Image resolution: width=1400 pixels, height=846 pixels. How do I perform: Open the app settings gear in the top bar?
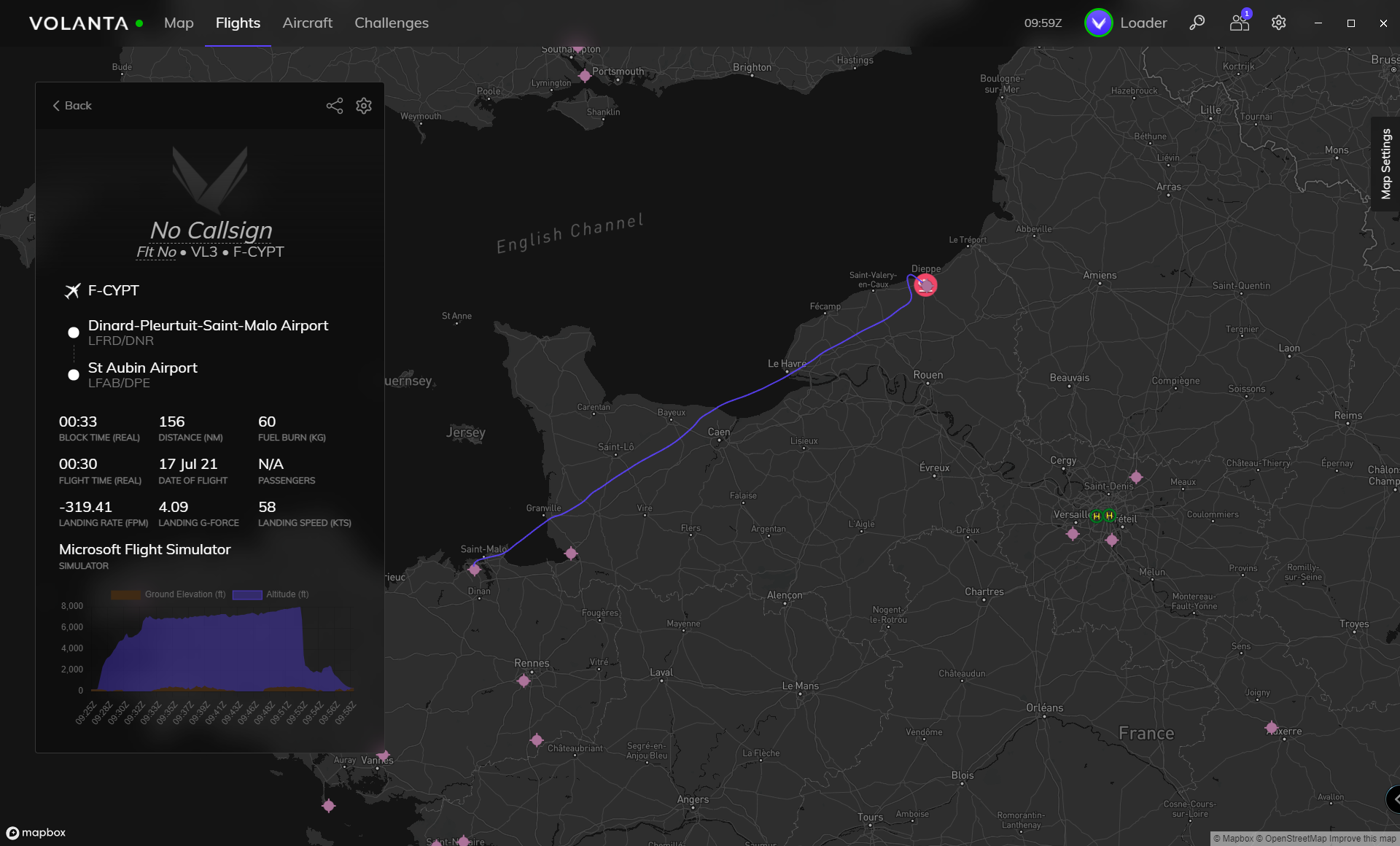click(x=1278, y=23)
